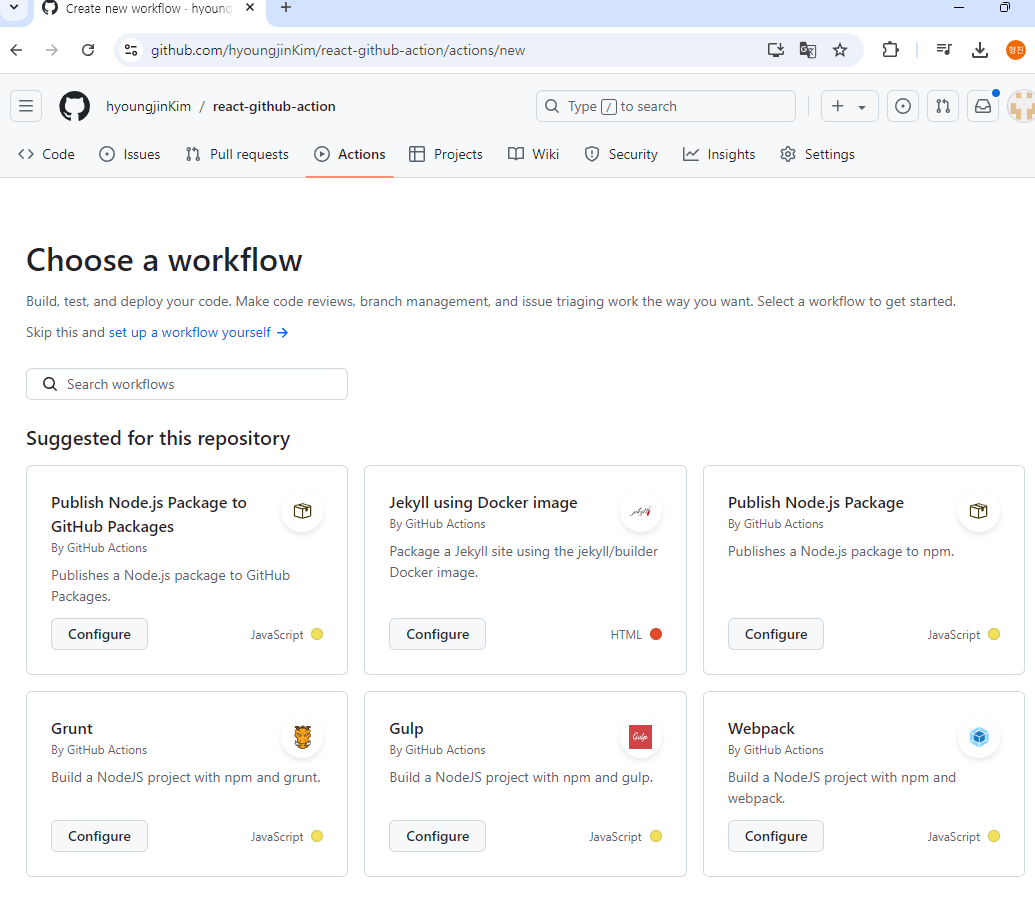Image resolution: width=1035 pixels, height=901 pixels.
Task: Switch to the Pull requests tab
Action: pos(237,154)
